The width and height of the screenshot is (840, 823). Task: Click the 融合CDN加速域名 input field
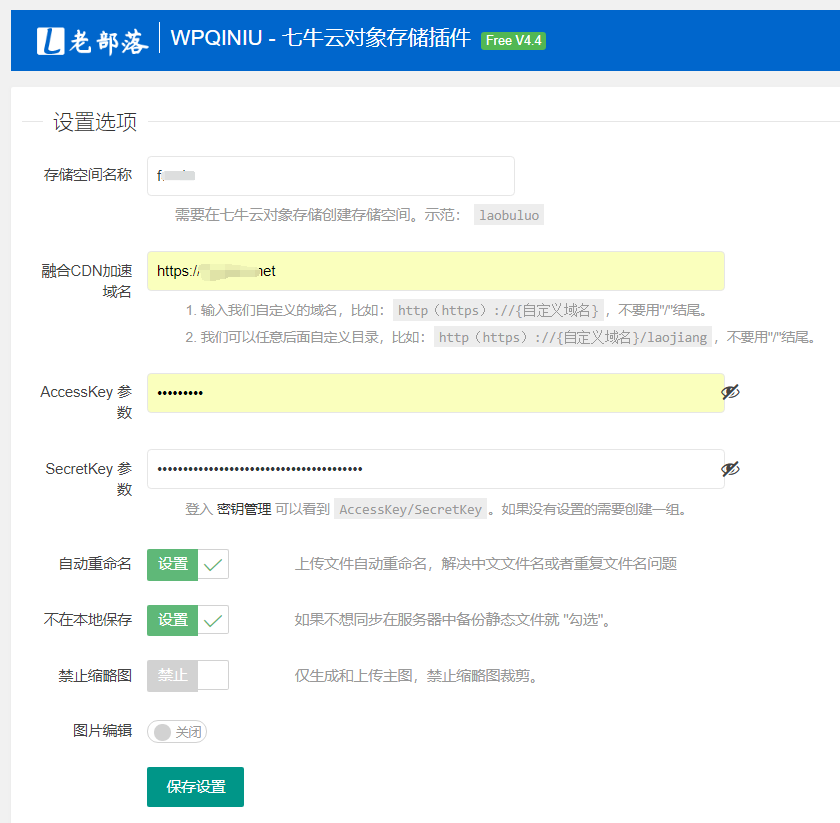click(x=436, y=271)
